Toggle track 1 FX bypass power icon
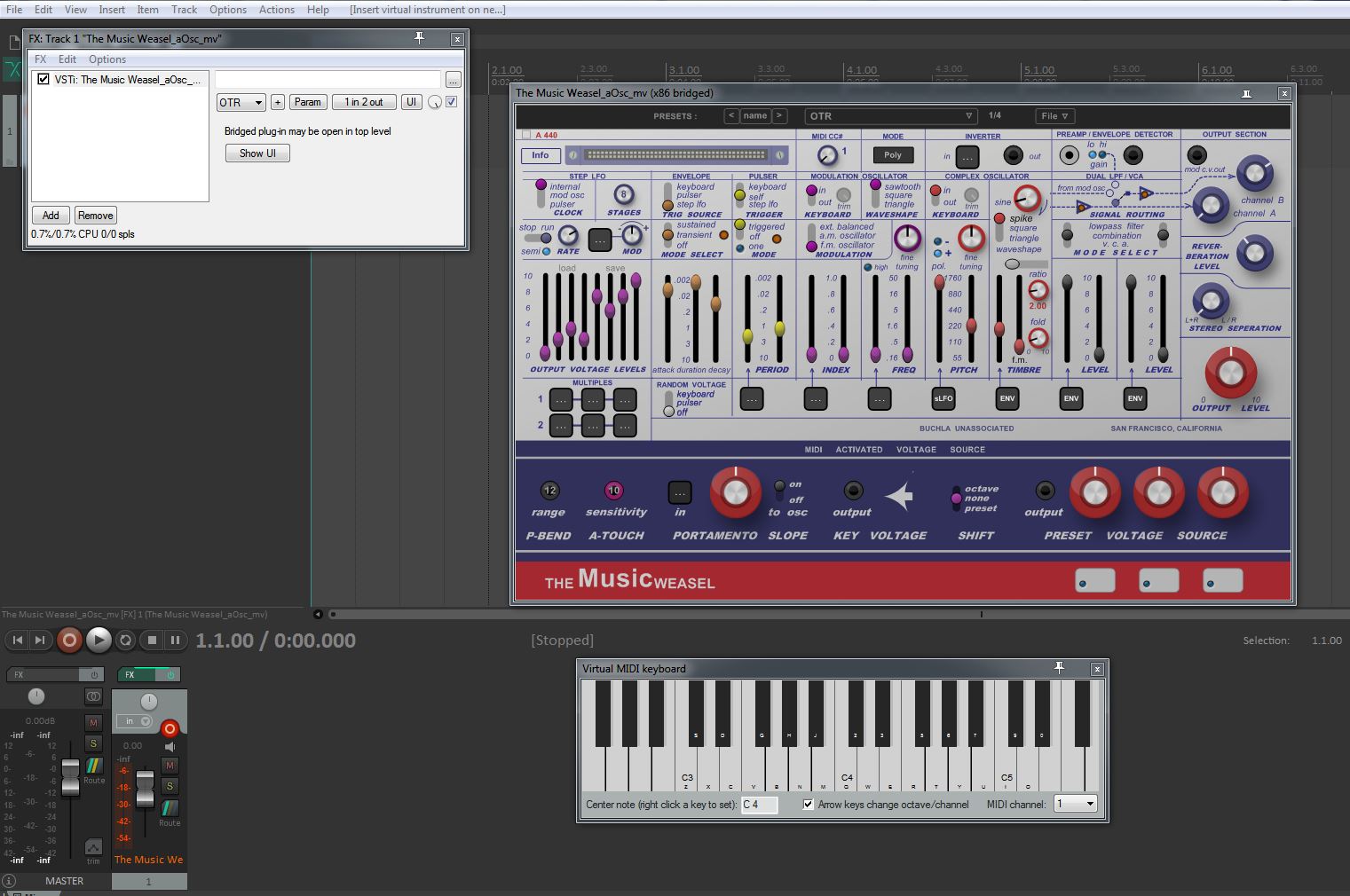The width and height of the screenshot is (1350, 896). coord(171,675)
